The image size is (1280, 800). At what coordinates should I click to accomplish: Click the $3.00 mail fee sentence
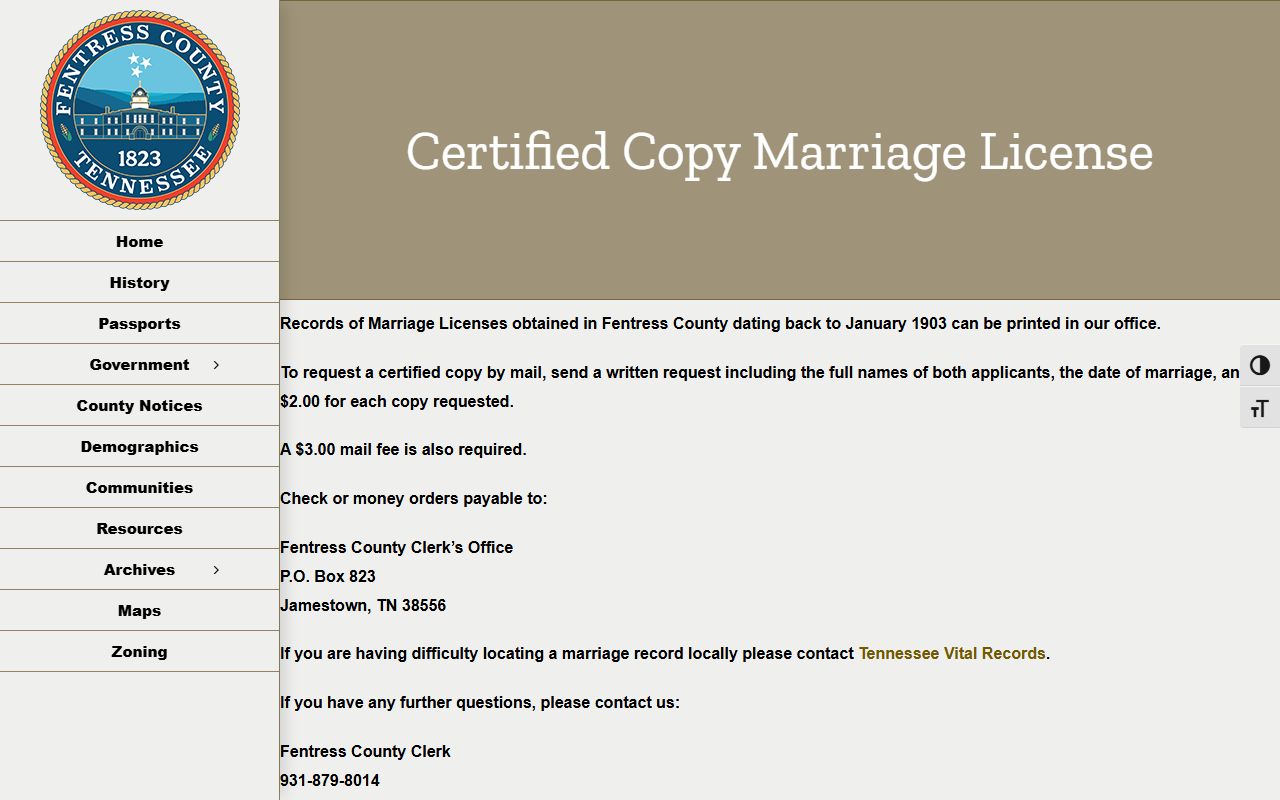403,449
